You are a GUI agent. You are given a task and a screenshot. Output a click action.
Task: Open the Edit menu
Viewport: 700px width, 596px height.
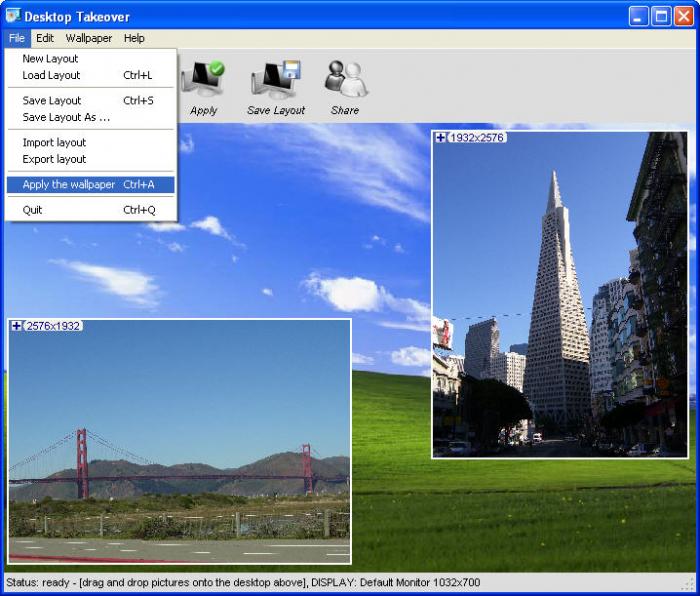click(x=45, y=38)
